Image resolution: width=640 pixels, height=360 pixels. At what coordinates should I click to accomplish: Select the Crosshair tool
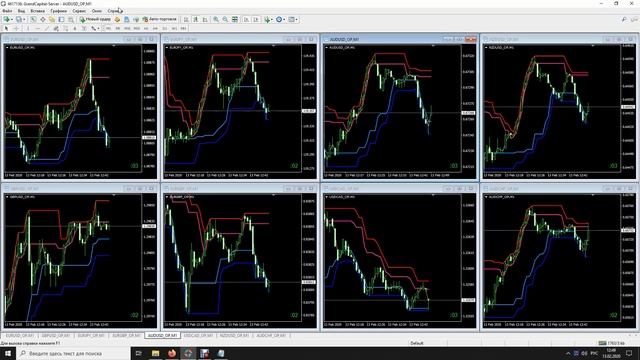(16, 28)
